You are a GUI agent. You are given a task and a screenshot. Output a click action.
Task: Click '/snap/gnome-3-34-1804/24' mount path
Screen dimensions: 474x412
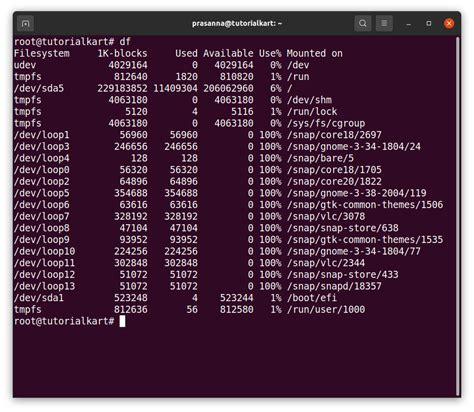354,147
